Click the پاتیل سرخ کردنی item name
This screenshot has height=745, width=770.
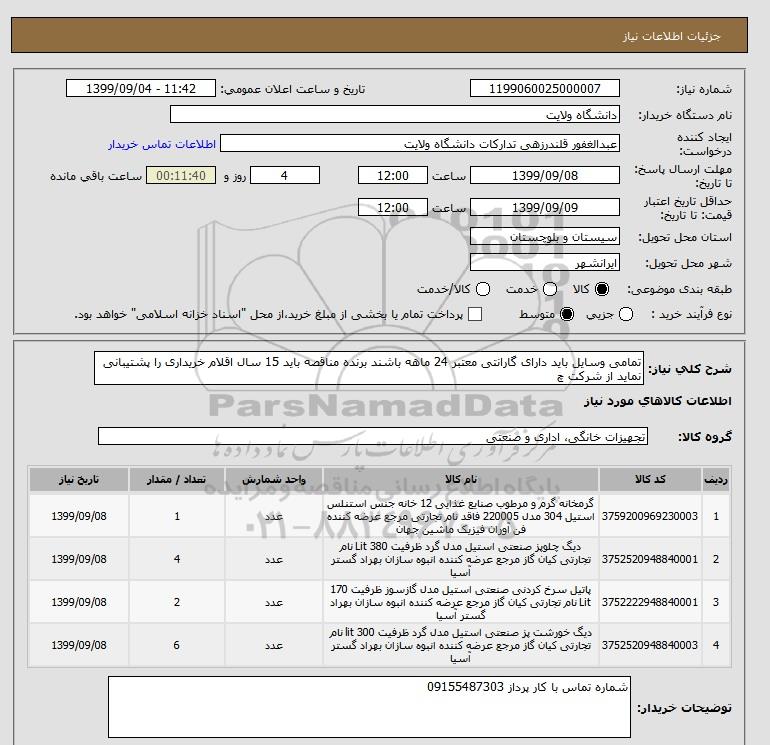tap(461, 602)
